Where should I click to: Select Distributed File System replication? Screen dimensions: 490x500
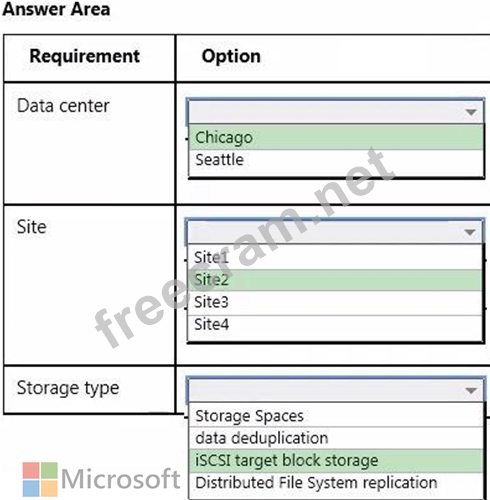(x=336, y=483)
